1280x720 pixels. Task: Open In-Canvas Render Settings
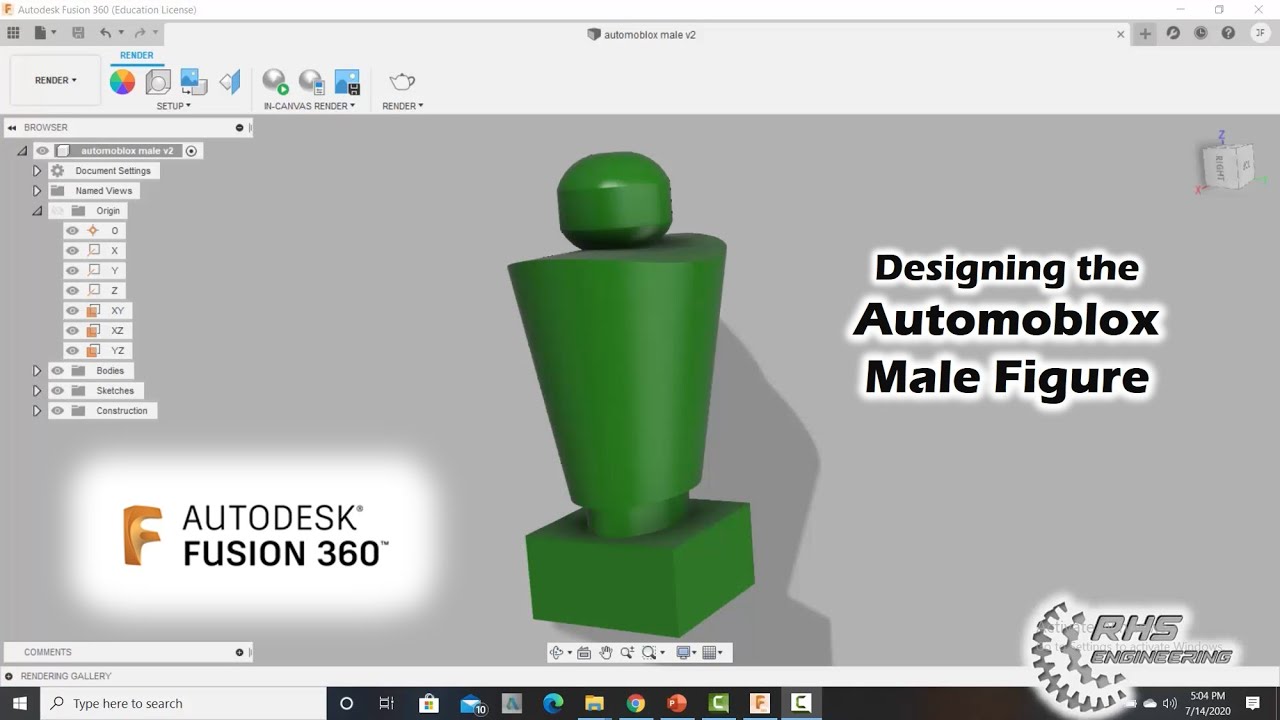(x=312, y=82)
